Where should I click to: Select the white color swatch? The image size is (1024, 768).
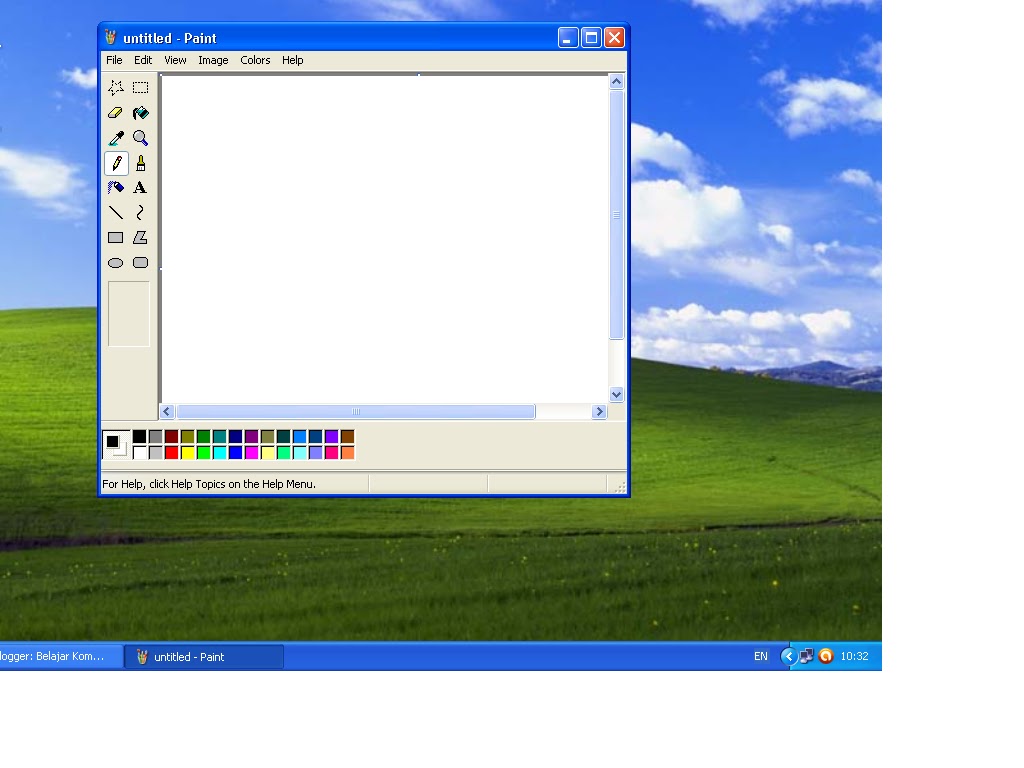[x=140, y=453]
